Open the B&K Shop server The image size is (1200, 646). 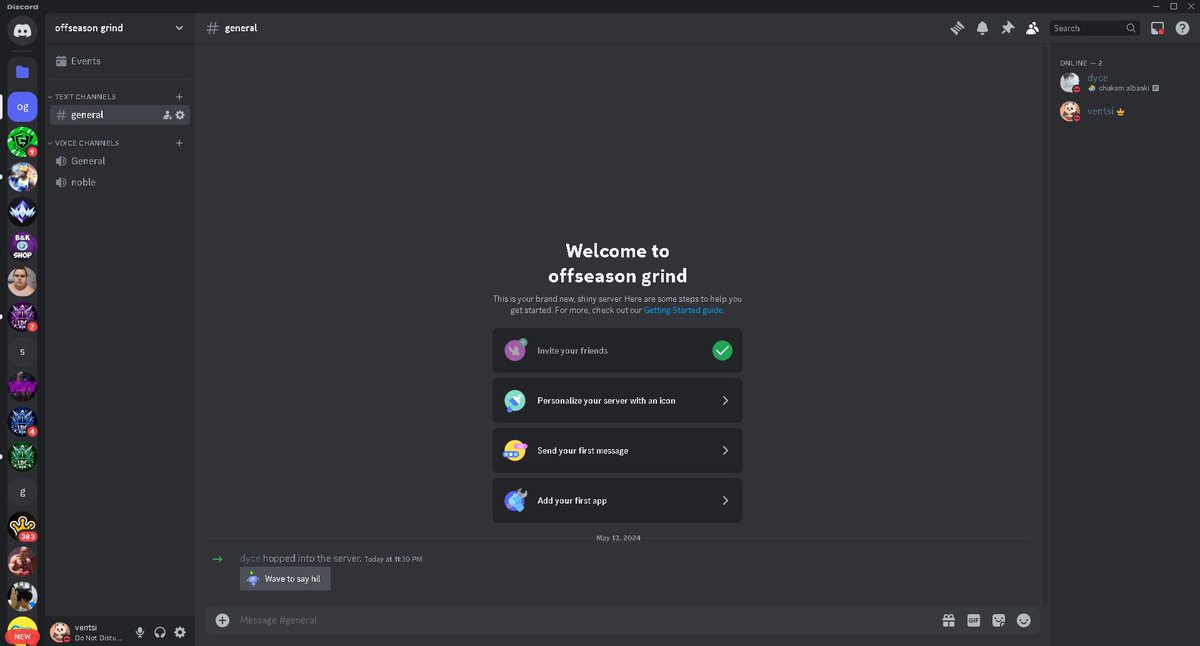22,247
